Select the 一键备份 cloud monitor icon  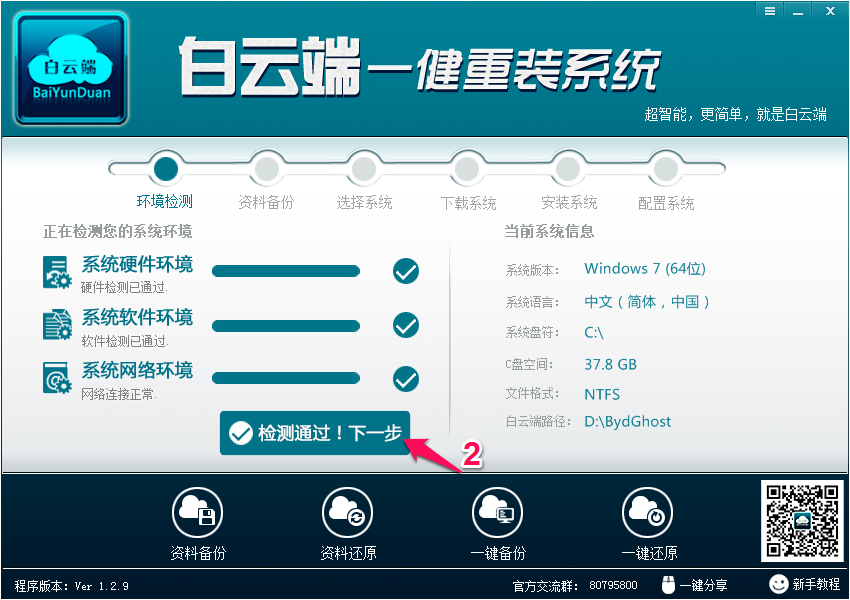pos(498,512)
